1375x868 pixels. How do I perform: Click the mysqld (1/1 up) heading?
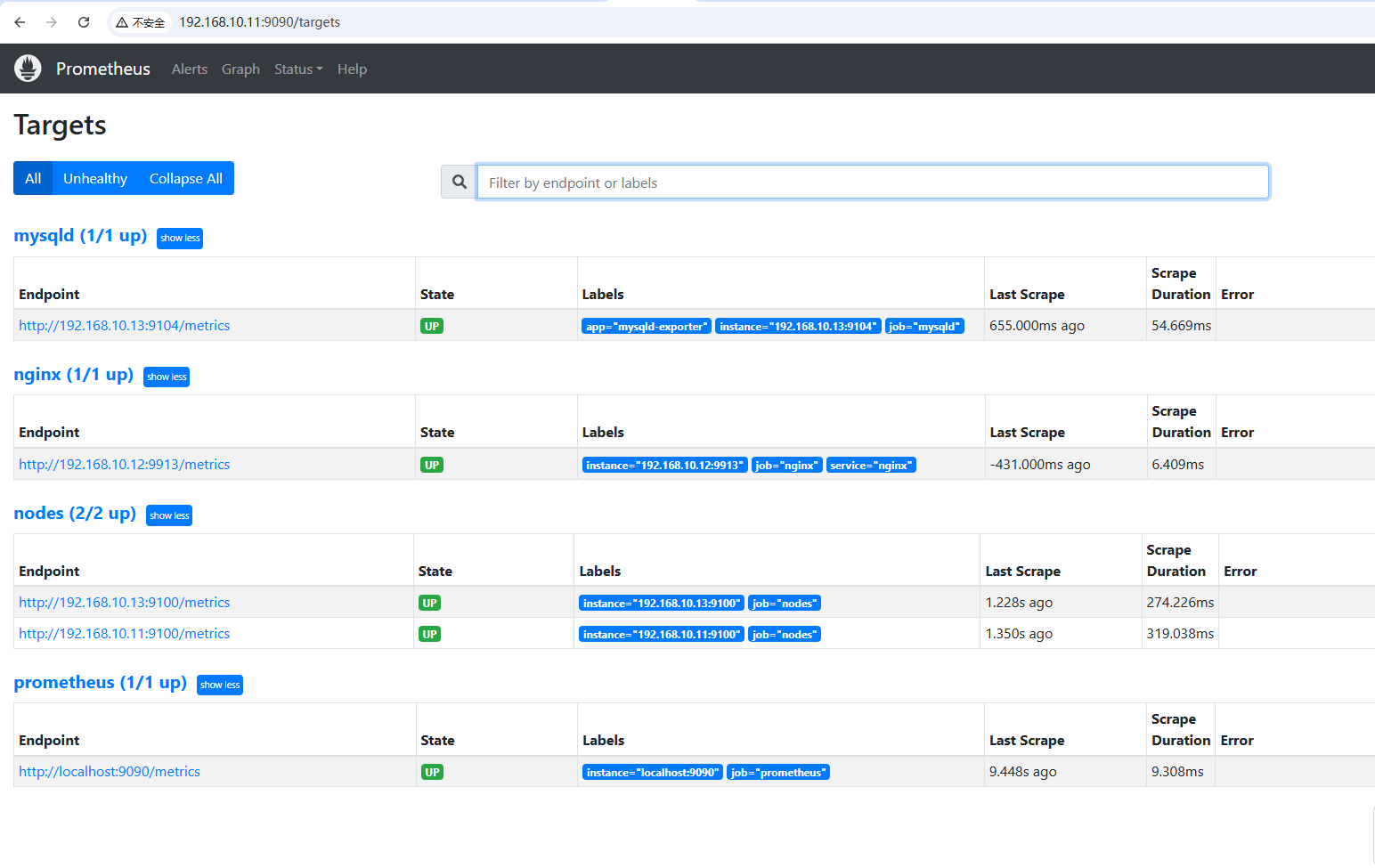tap(80, 236)
